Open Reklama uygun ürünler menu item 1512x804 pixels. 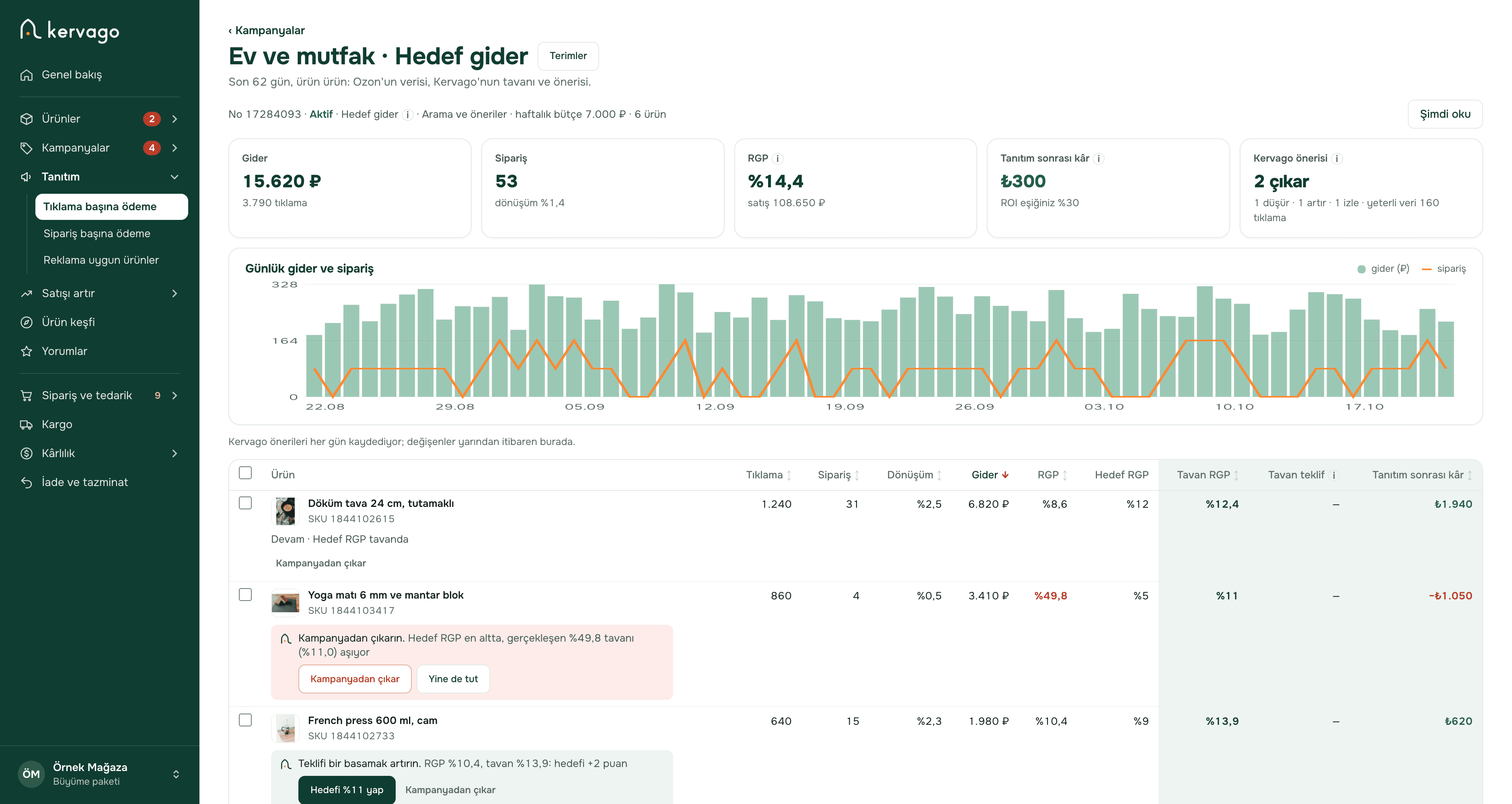[101, 260]
